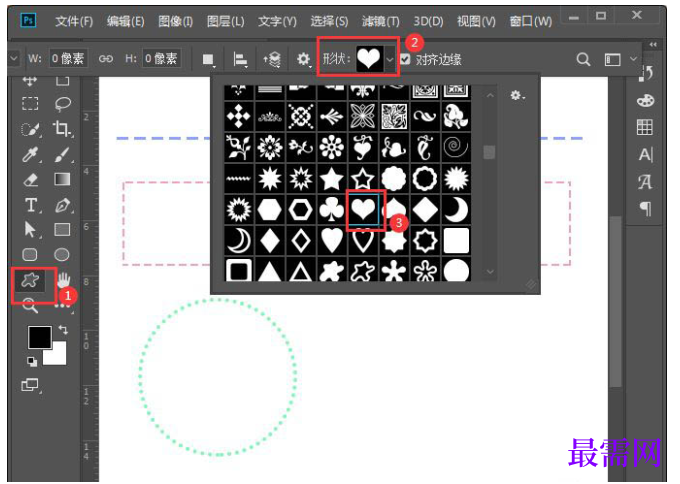Choose the crescent moon shape beside diamond
680x484 pixels.
456,210
